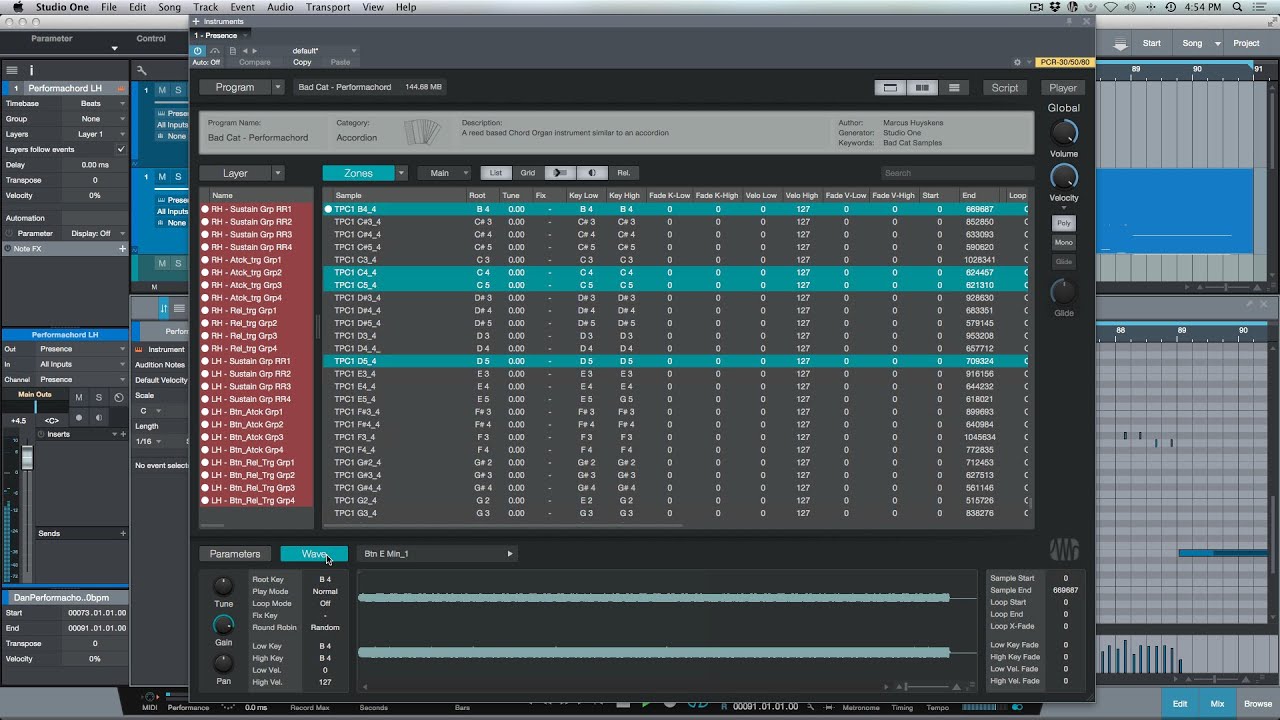Enable Mono voice mode
Viewport: 1280px width, 720px height.
tap(1063, 242)
